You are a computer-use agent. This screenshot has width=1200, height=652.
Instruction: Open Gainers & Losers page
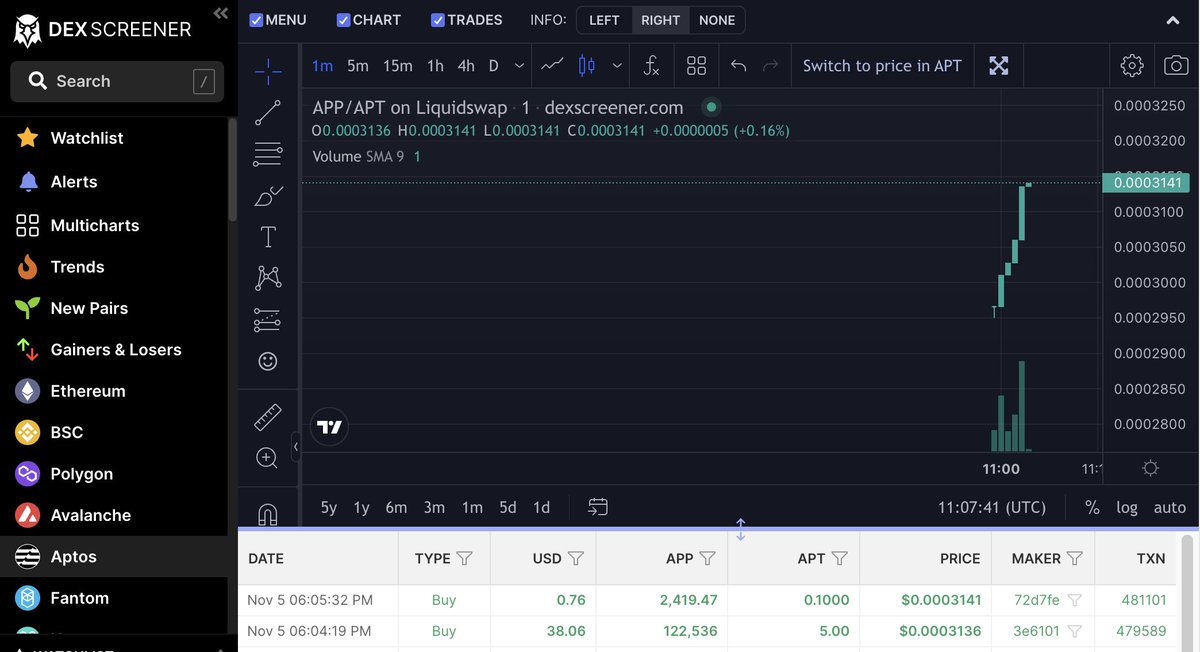tap(114, 350)
